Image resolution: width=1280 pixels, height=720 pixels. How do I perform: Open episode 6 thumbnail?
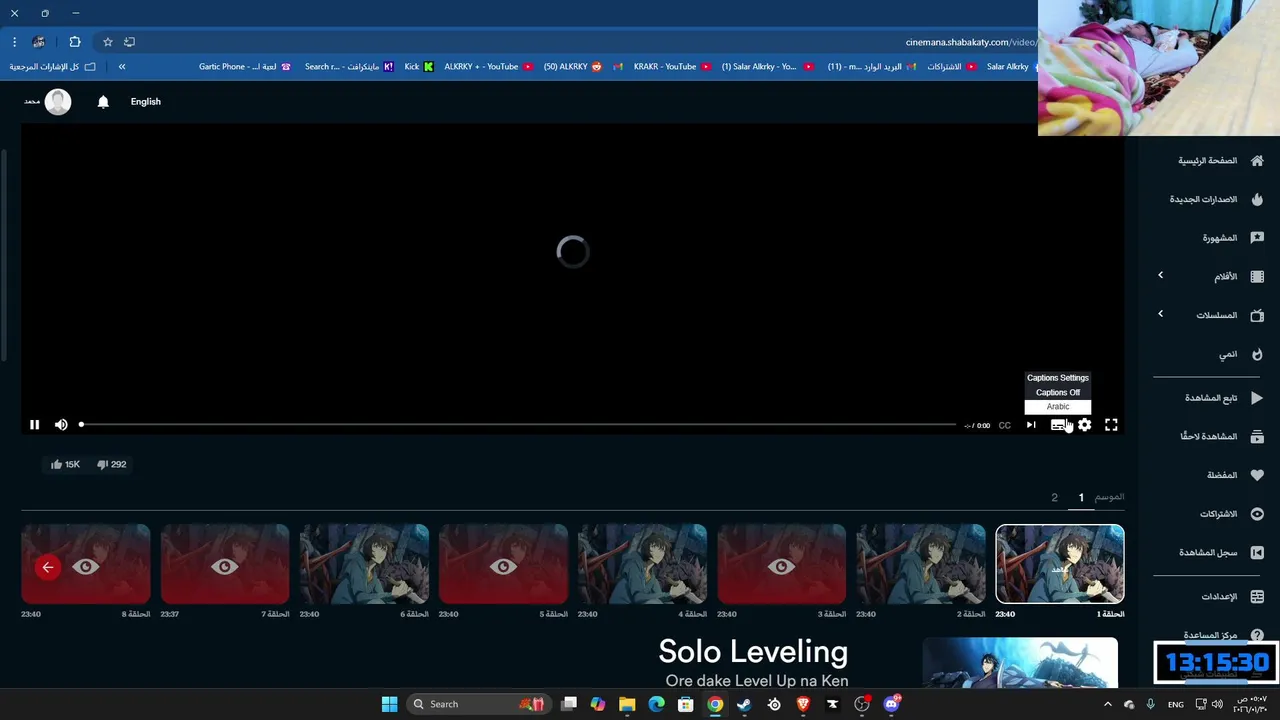tap(364, 564)
